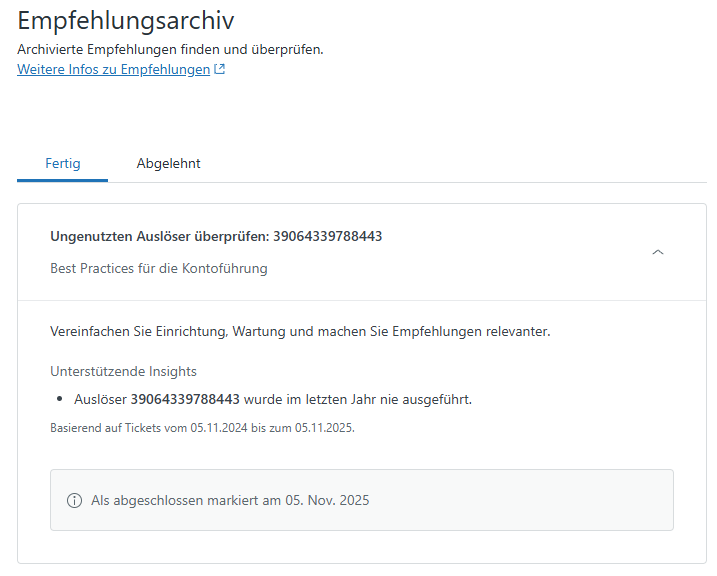Open the Weitere Infos zu Empfehlungen link
Screen dimensions: 717x576
pyautogui.click(x=113, y=69)
